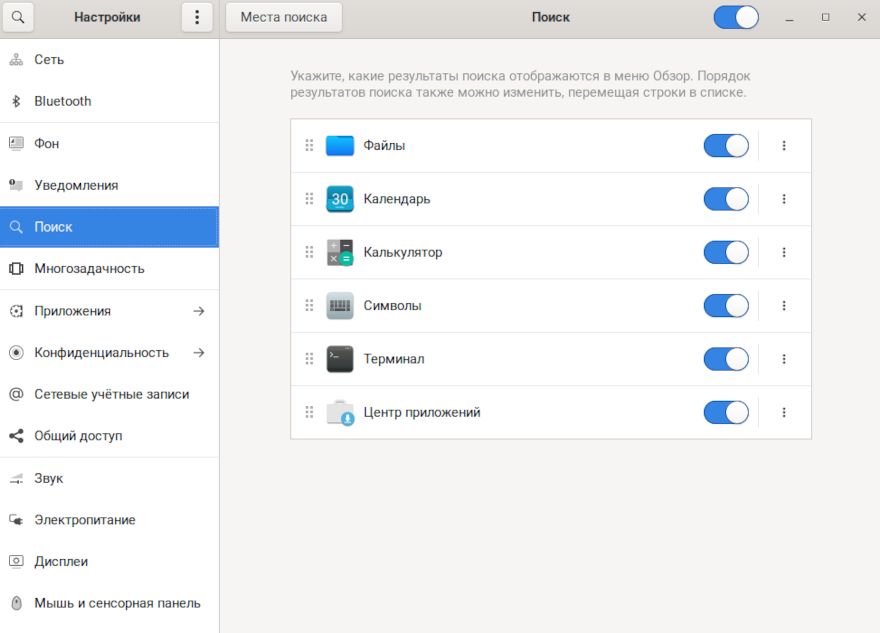Click the Центр приложений icon

(340, 412)
